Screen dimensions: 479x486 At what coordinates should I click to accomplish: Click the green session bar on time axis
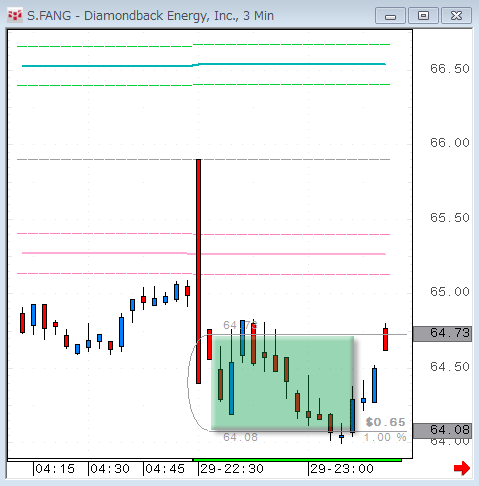click(x=297, y=460)
